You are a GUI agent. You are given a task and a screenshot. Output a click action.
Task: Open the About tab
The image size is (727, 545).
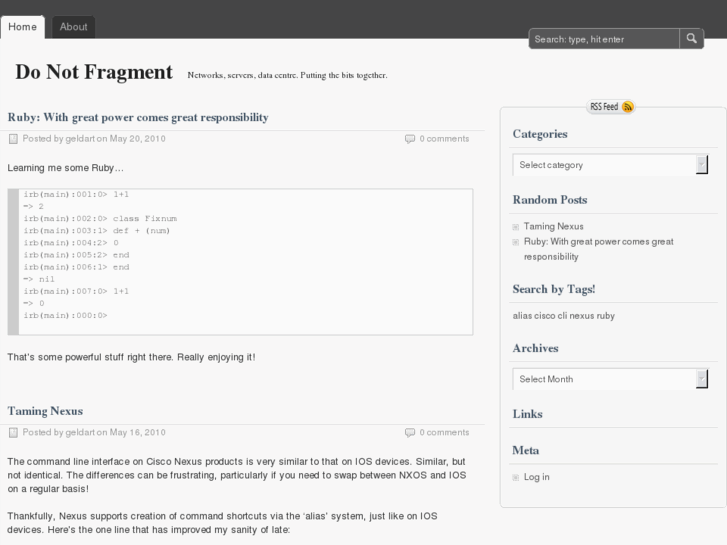point(73,27)
